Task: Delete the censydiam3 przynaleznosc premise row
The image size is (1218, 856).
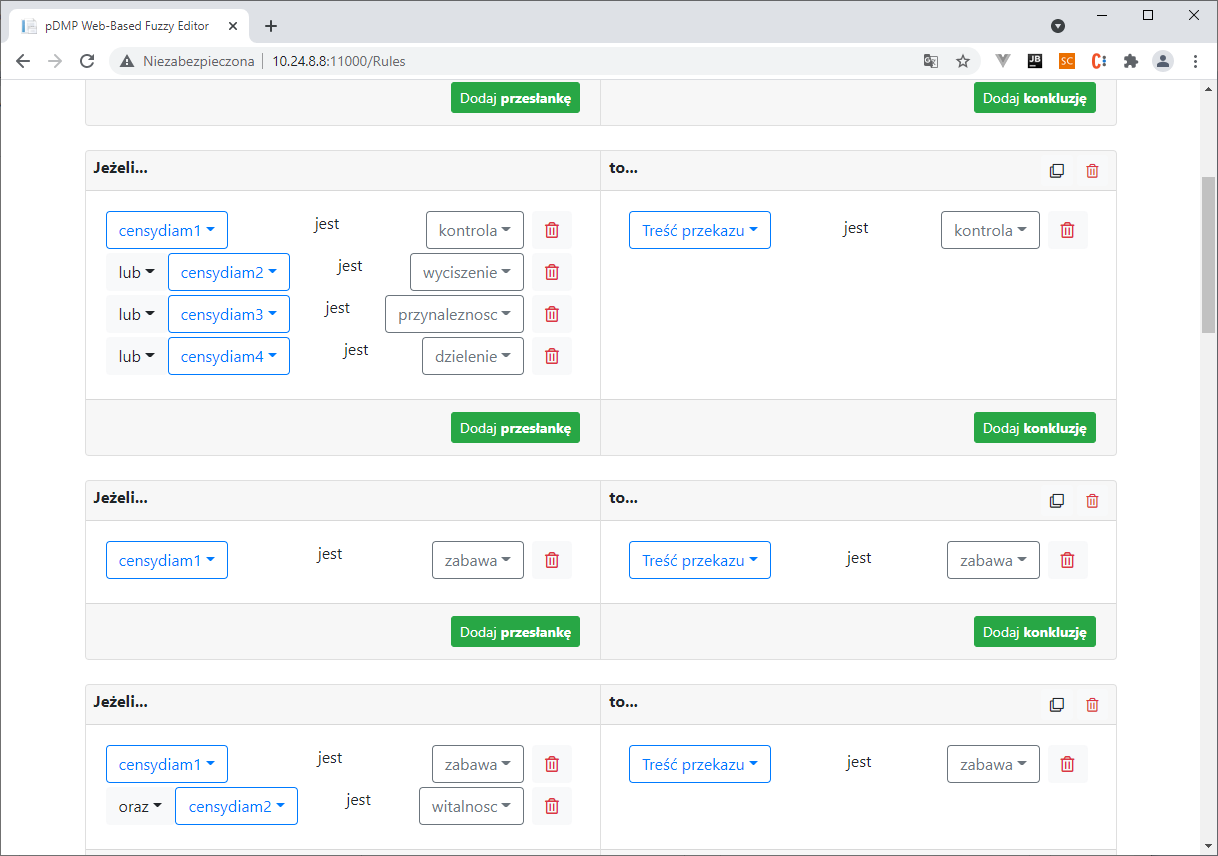Action: [551, 314]
